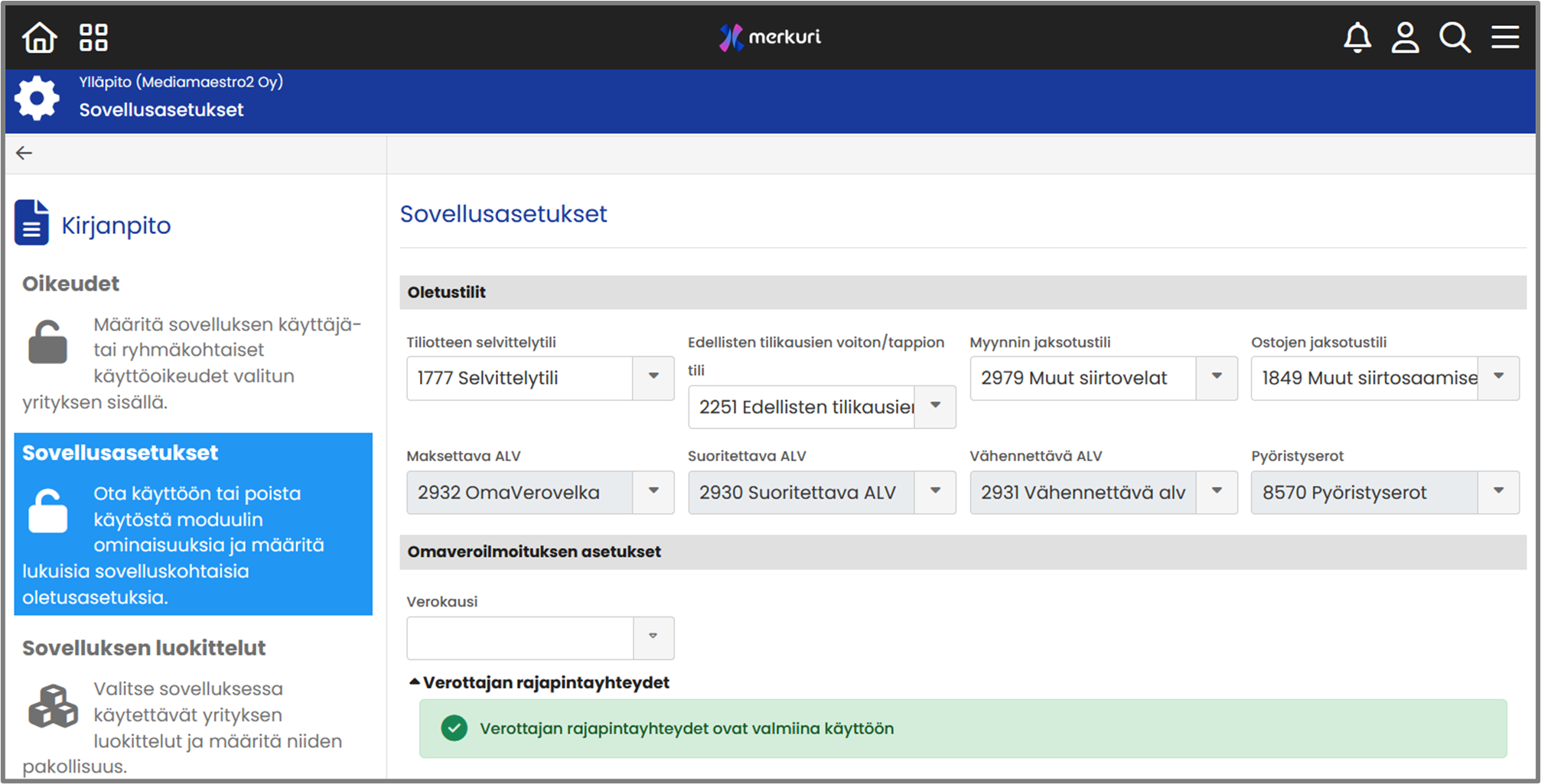Click the Kirjanpito document icon
Screen dimensions: 1541x784
[31, 223]
